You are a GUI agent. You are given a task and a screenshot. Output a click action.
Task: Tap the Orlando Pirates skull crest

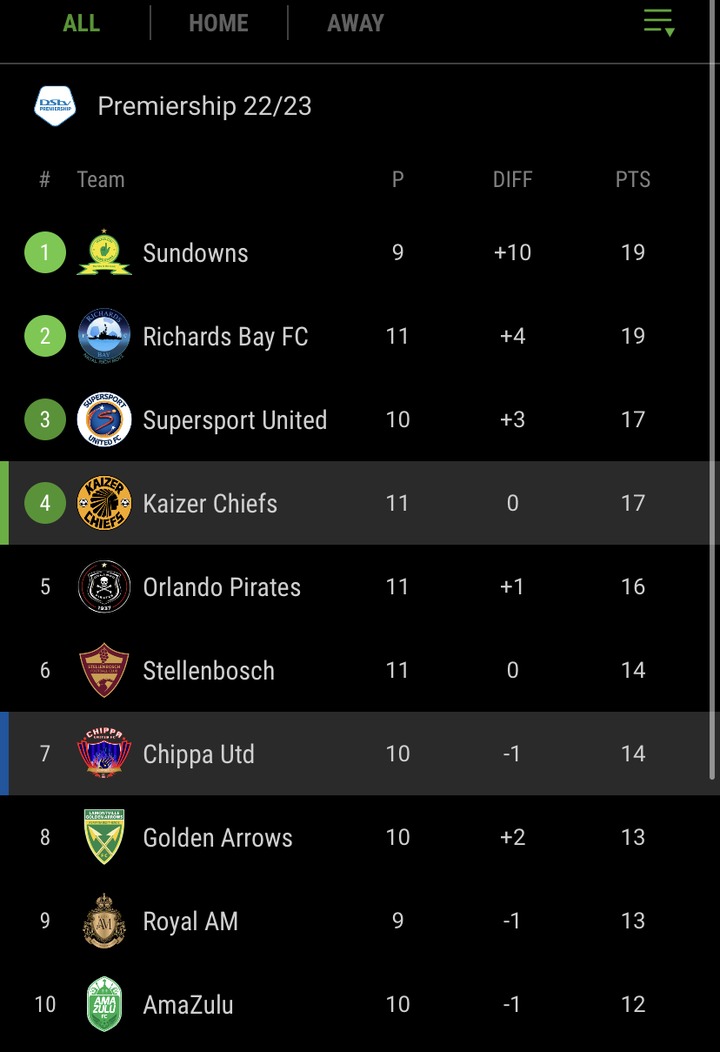pyautogui.click(x=104, y=586)
